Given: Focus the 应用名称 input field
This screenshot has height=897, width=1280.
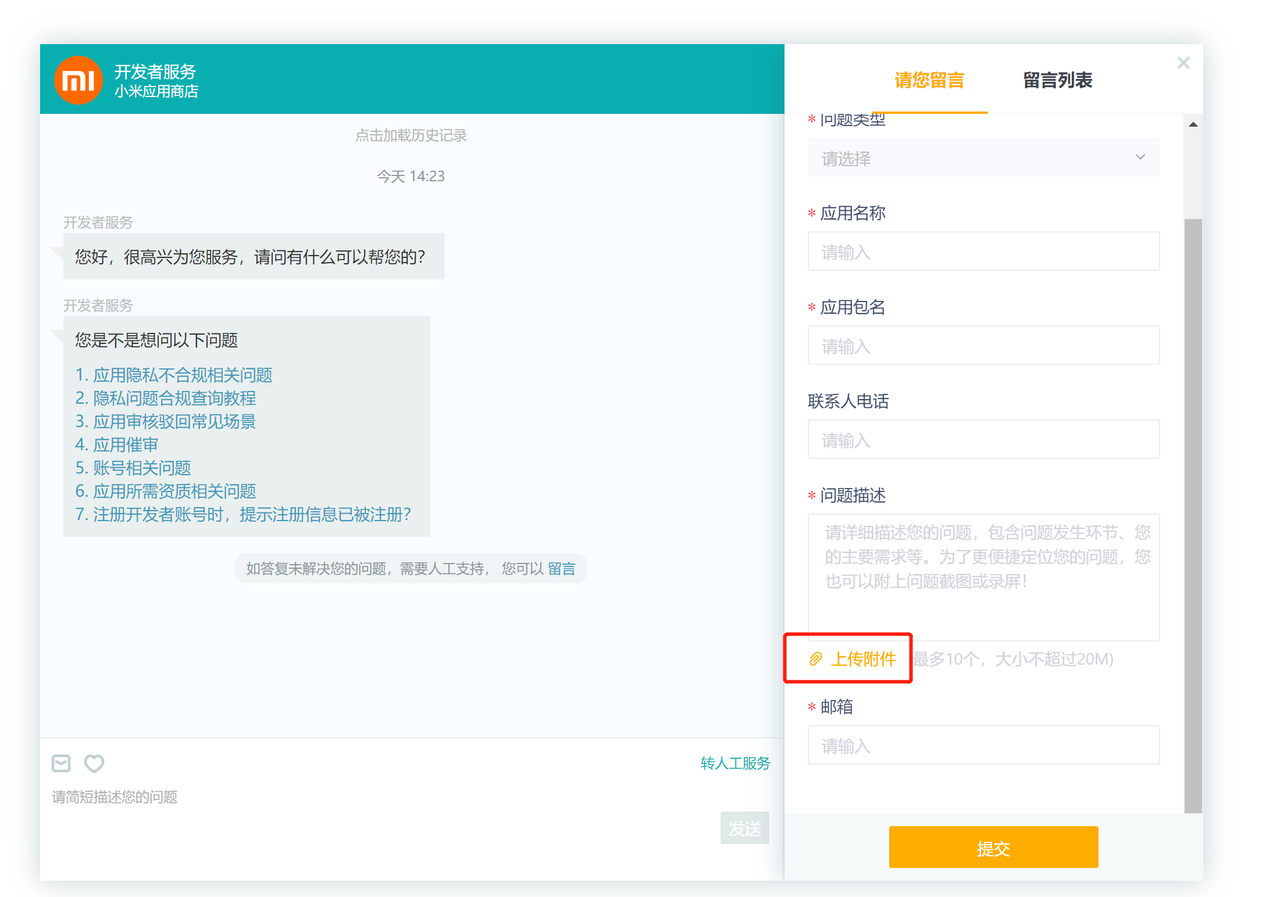Looking at the screenshot, I should point(984,252).
